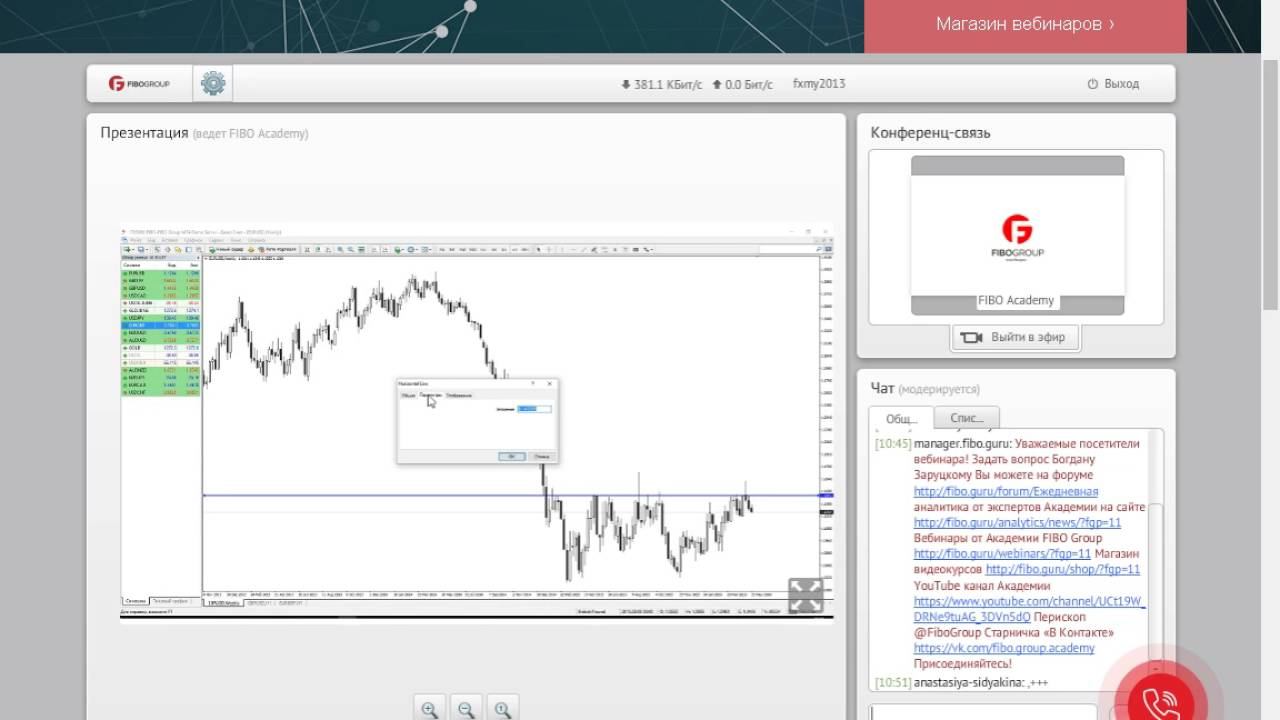Click the FIBO Academy video thumbnail

(x=1017, y=236)
